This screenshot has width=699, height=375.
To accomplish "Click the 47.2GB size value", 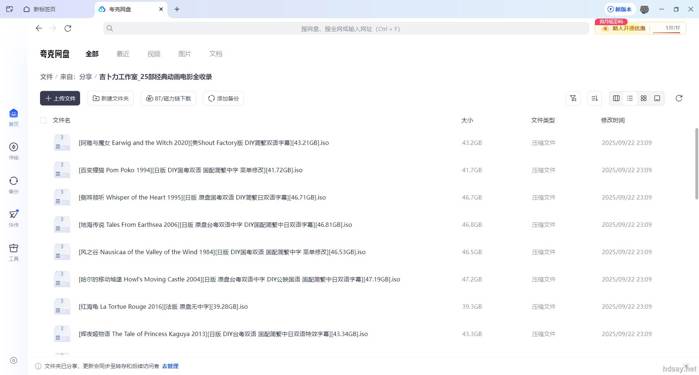I will click(472, 279).
